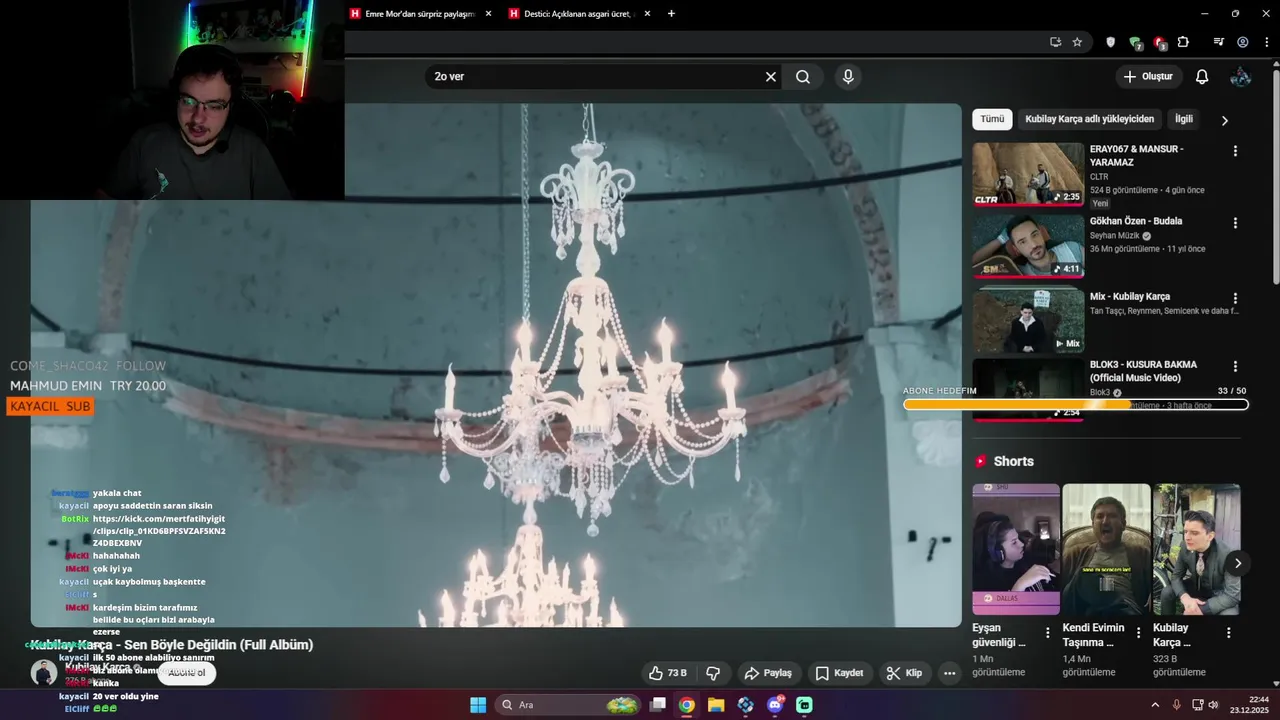
Task: Open Chrome three-dot menu
Action: click(x=1267, y=42)
